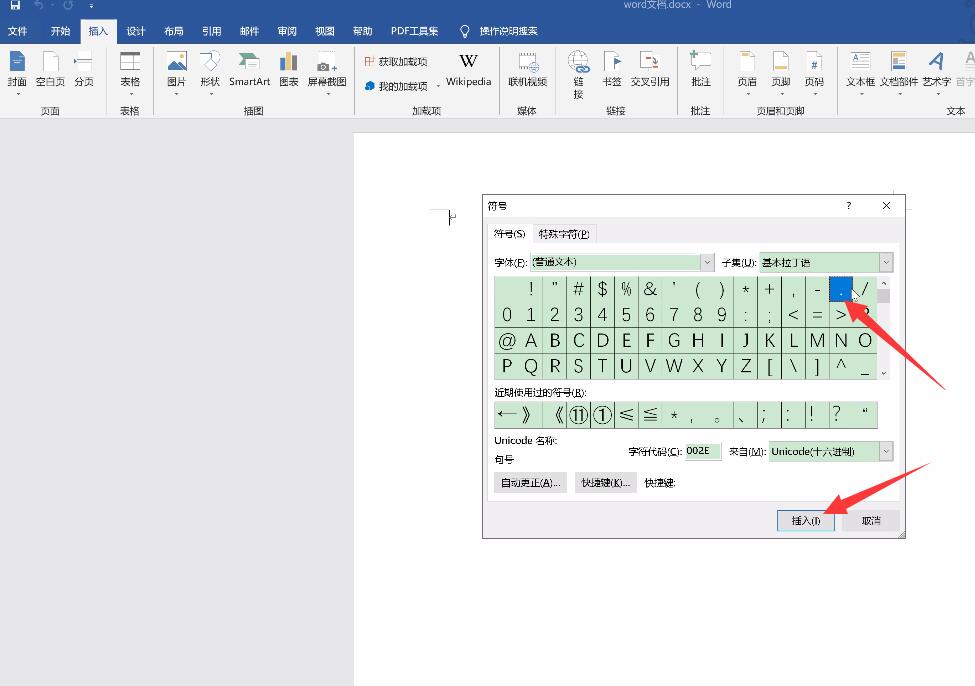Click Get Add-ins (获取加载项)
The width and height of the screenshot is (975, 686).
(396, 62)
